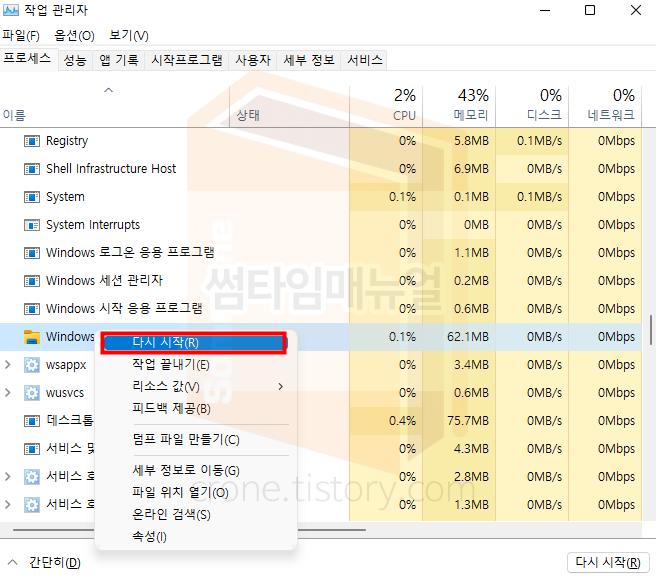
Task: Sort by the 상태 column header
Action: (x=290, y=106)
